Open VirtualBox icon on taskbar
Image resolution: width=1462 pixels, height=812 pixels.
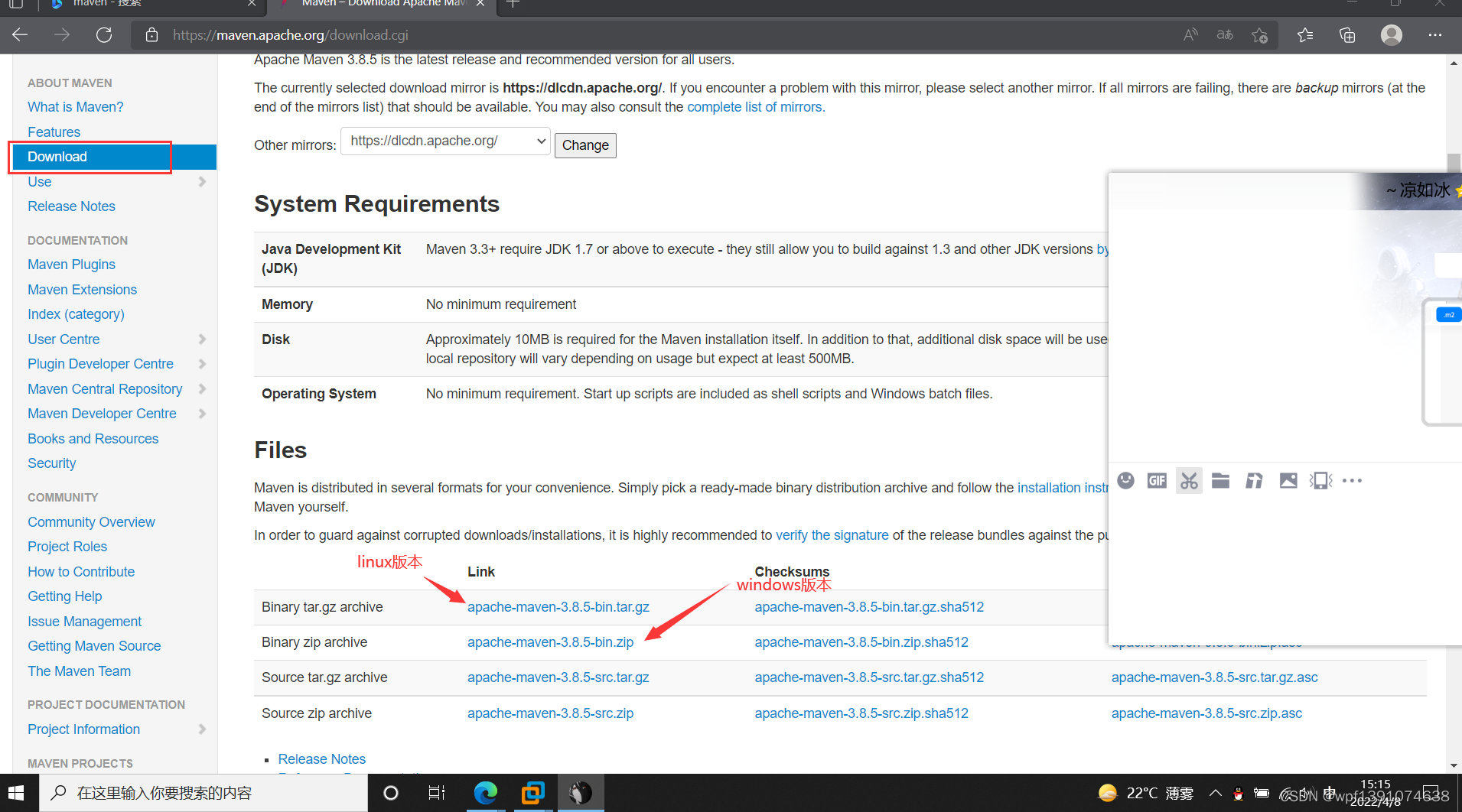click(532, 793)
